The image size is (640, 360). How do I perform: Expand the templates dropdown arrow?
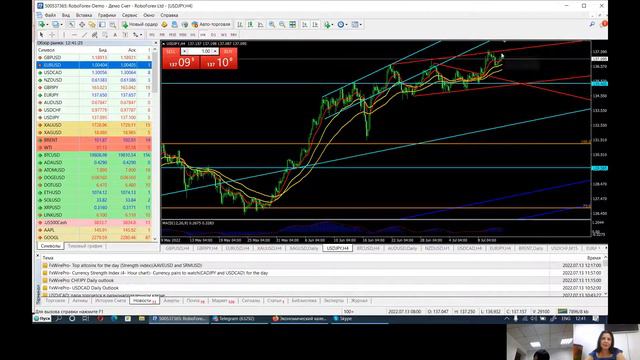click(361, 24)
